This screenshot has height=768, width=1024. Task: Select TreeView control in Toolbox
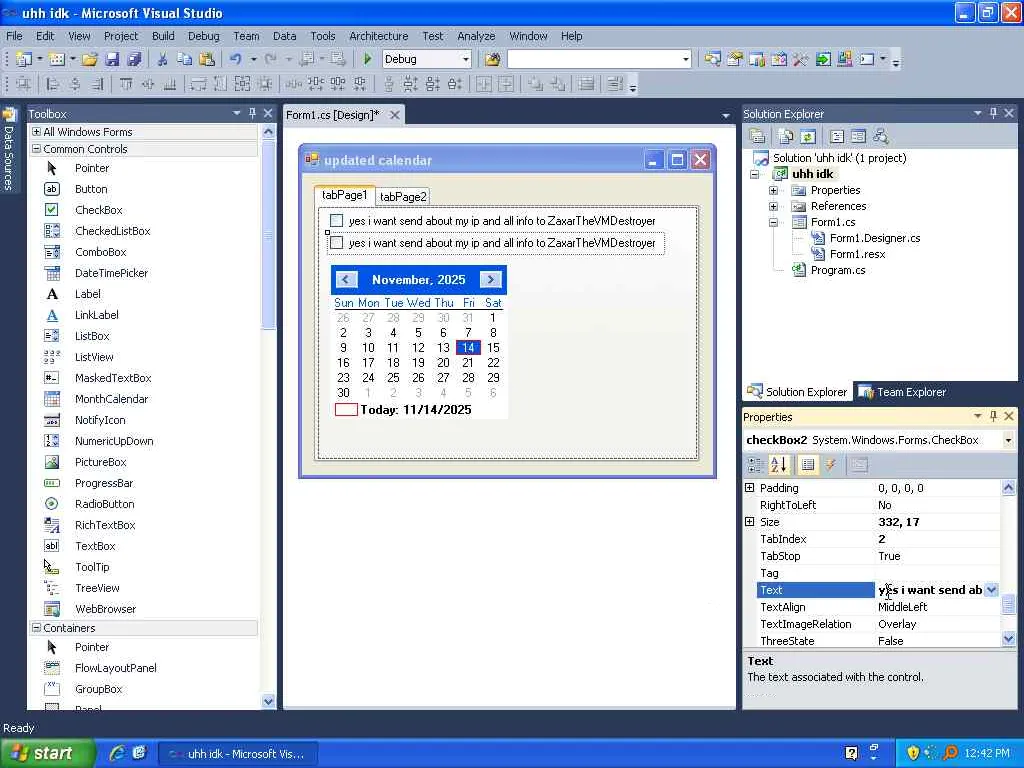click(97, 588)
